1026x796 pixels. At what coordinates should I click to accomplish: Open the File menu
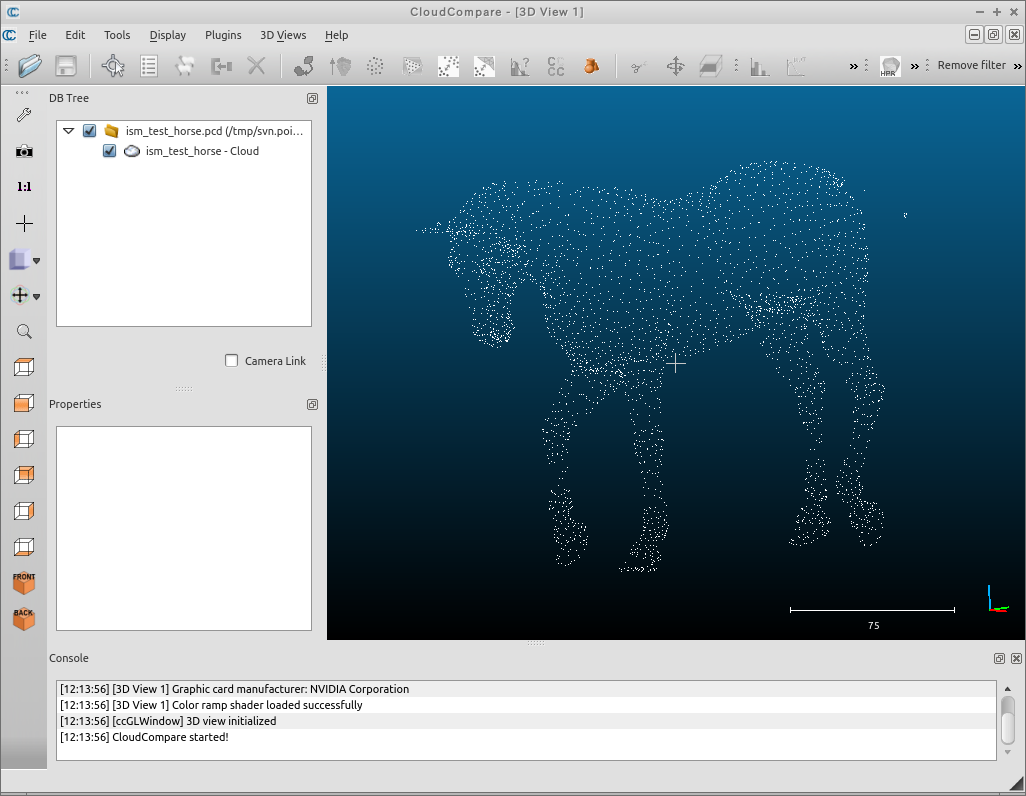click(x=37, y=35)
